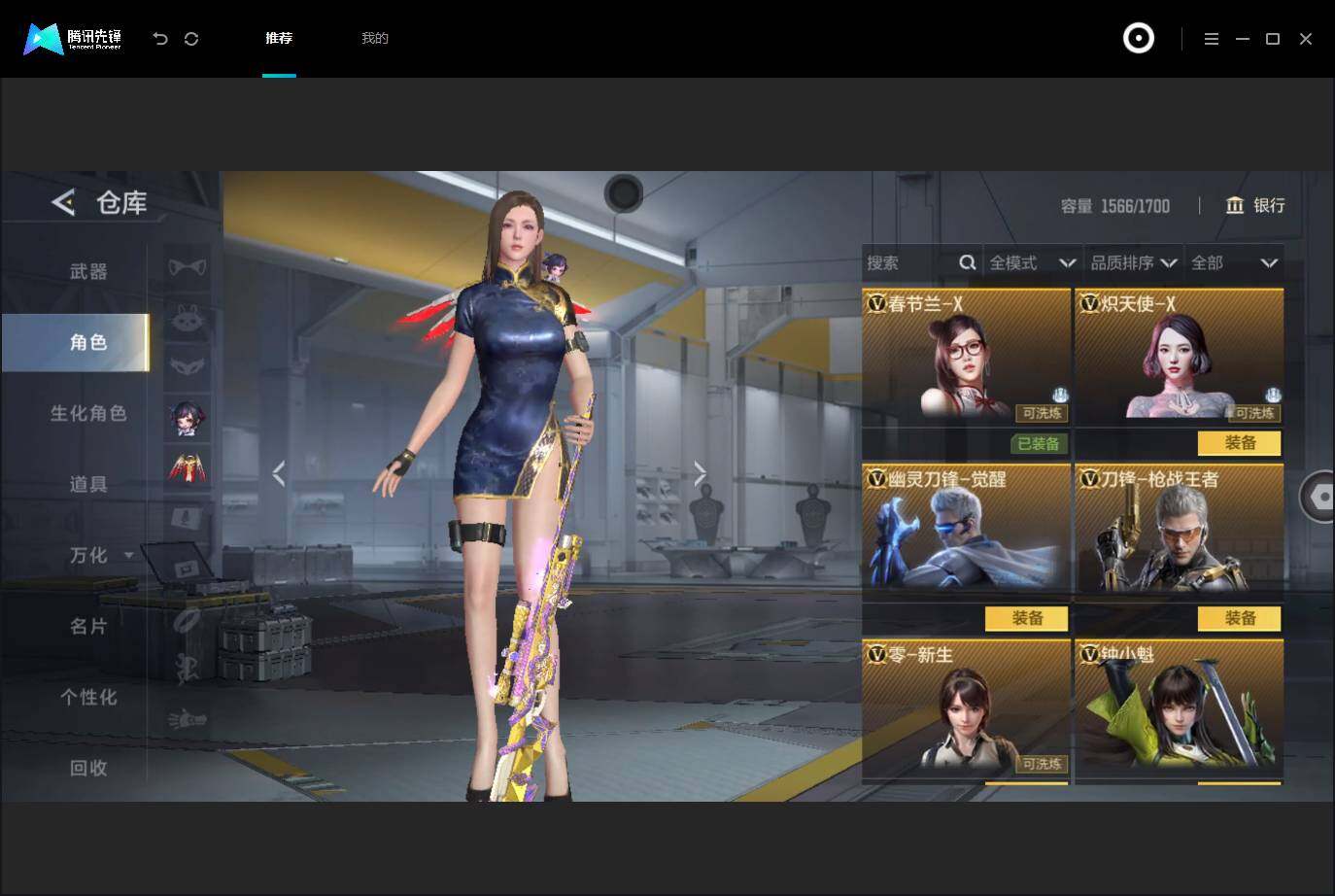Click the 已装备 tag under 春节兰-X
This screenshot has height=896, width=1335.
click(x=1039, y=443)
